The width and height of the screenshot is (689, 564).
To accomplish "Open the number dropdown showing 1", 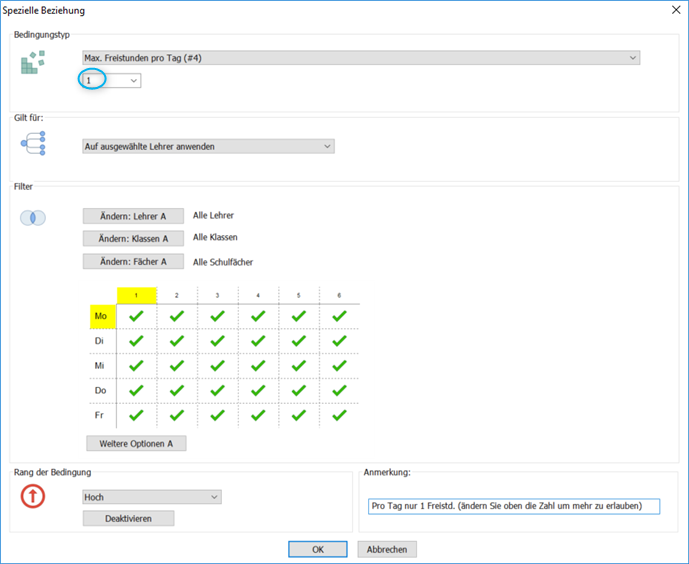I will click(112, 80).
